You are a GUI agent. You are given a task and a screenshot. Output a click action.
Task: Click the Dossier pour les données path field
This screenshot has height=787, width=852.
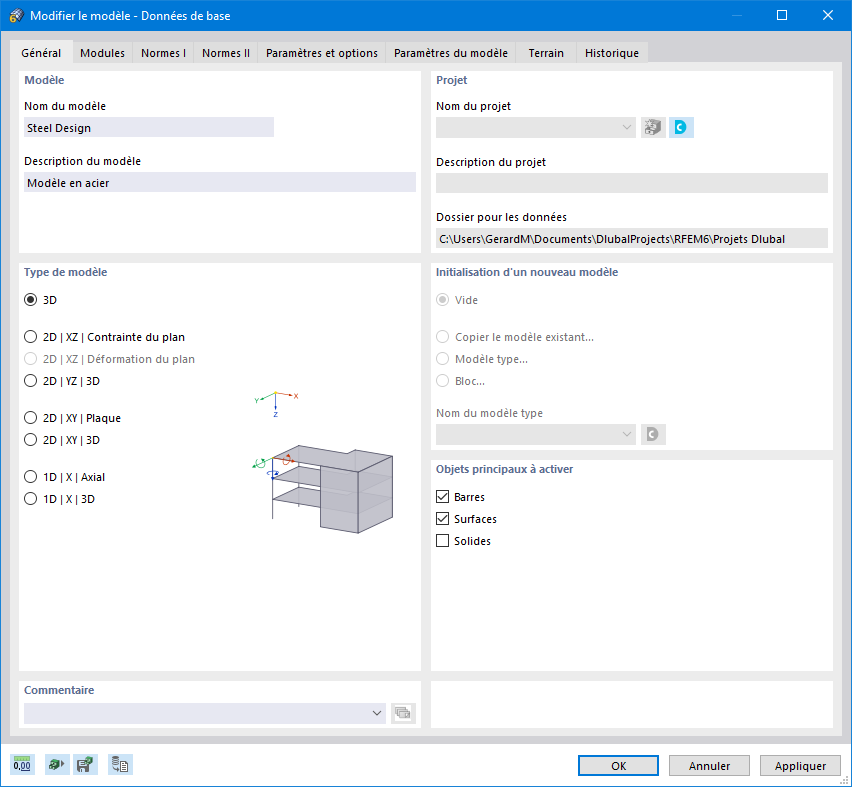pyautogui.click(x=632, y=239)
